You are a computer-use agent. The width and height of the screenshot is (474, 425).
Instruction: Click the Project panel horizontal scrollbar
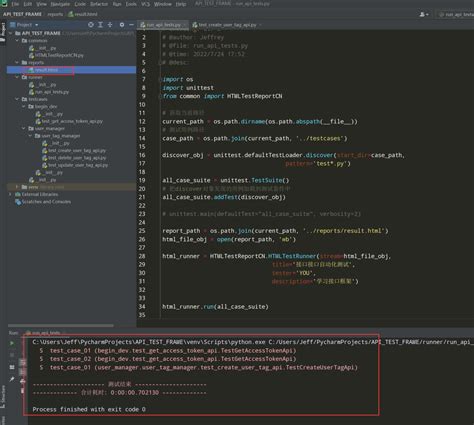[x=61, y=325]
